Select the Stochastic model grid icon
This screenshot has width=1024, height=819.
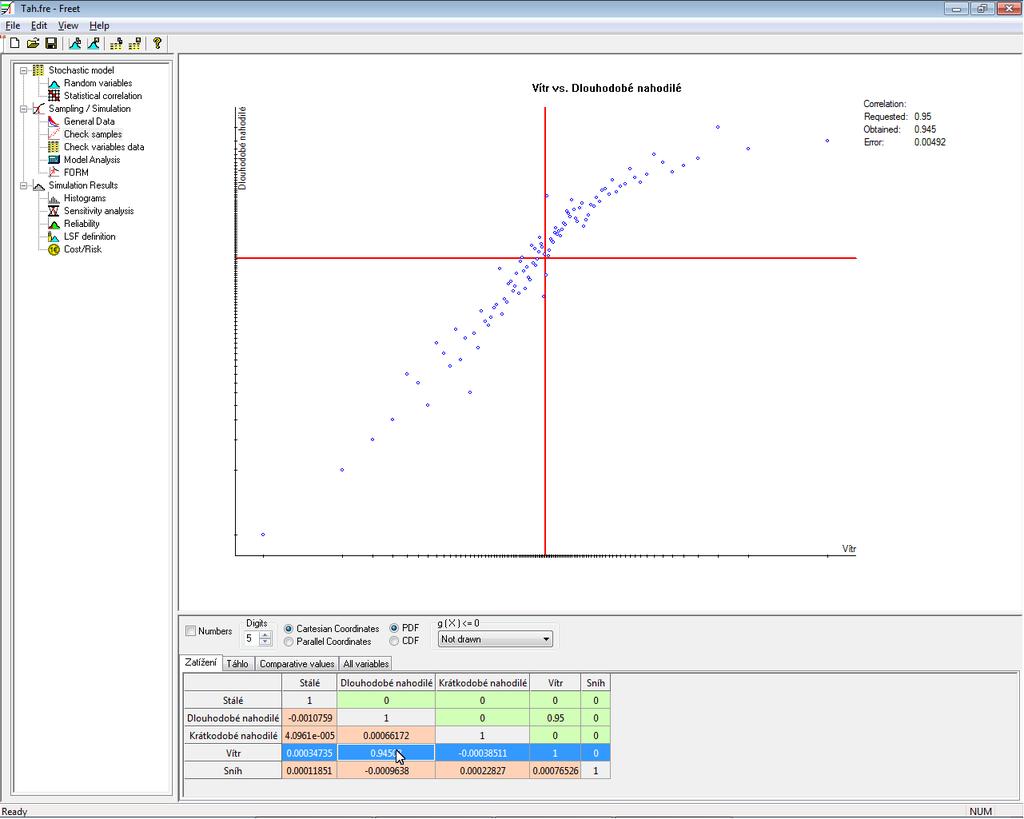(x=39, y=71)
